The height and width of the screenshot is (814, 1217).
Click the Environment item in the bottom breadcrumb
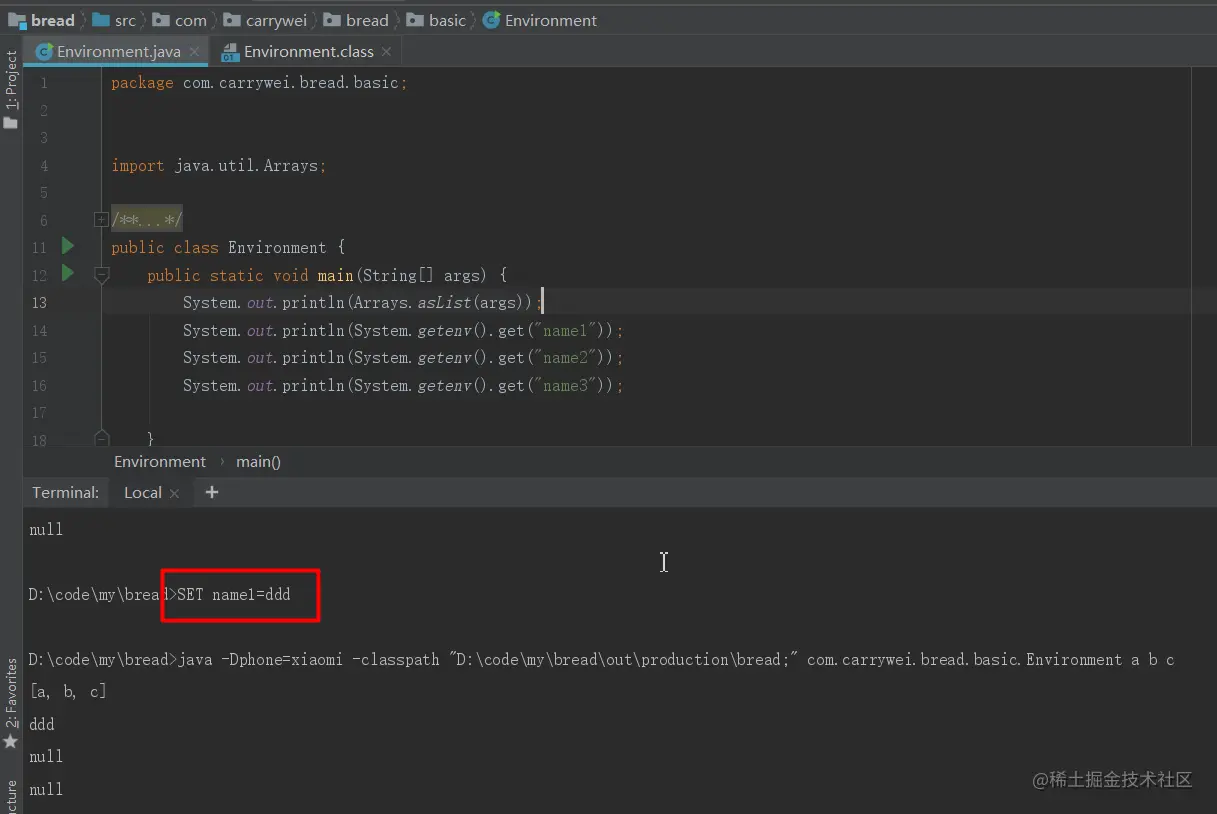coord(160,461)
